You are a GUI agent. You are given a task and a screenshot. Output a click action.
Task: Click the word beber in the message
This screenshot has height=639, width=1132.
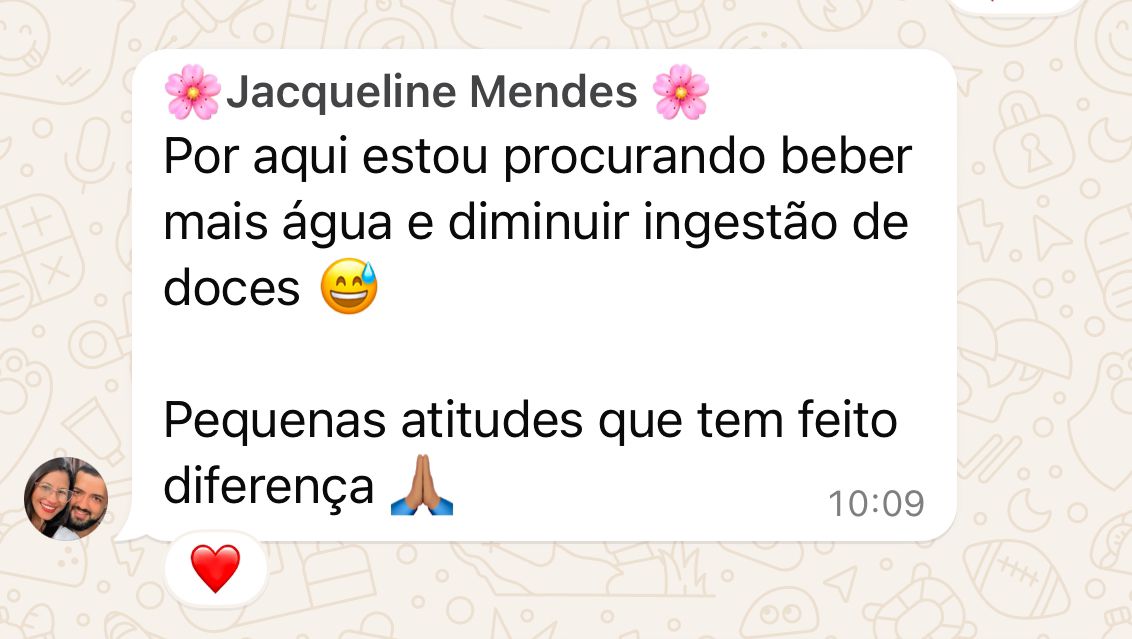846,156
